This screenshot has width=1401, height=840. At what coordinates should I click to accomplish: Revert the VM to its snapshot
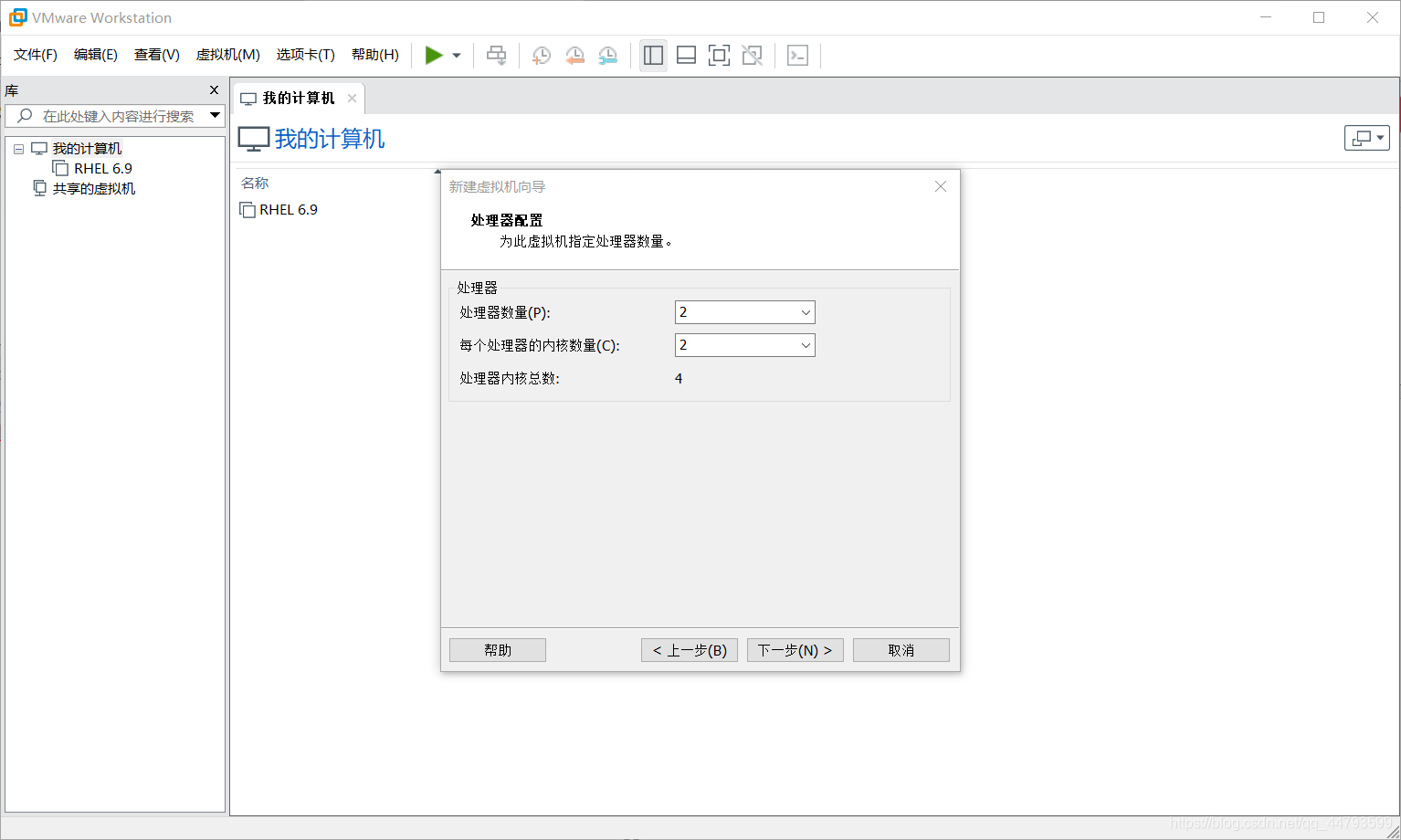pos(574,55)
